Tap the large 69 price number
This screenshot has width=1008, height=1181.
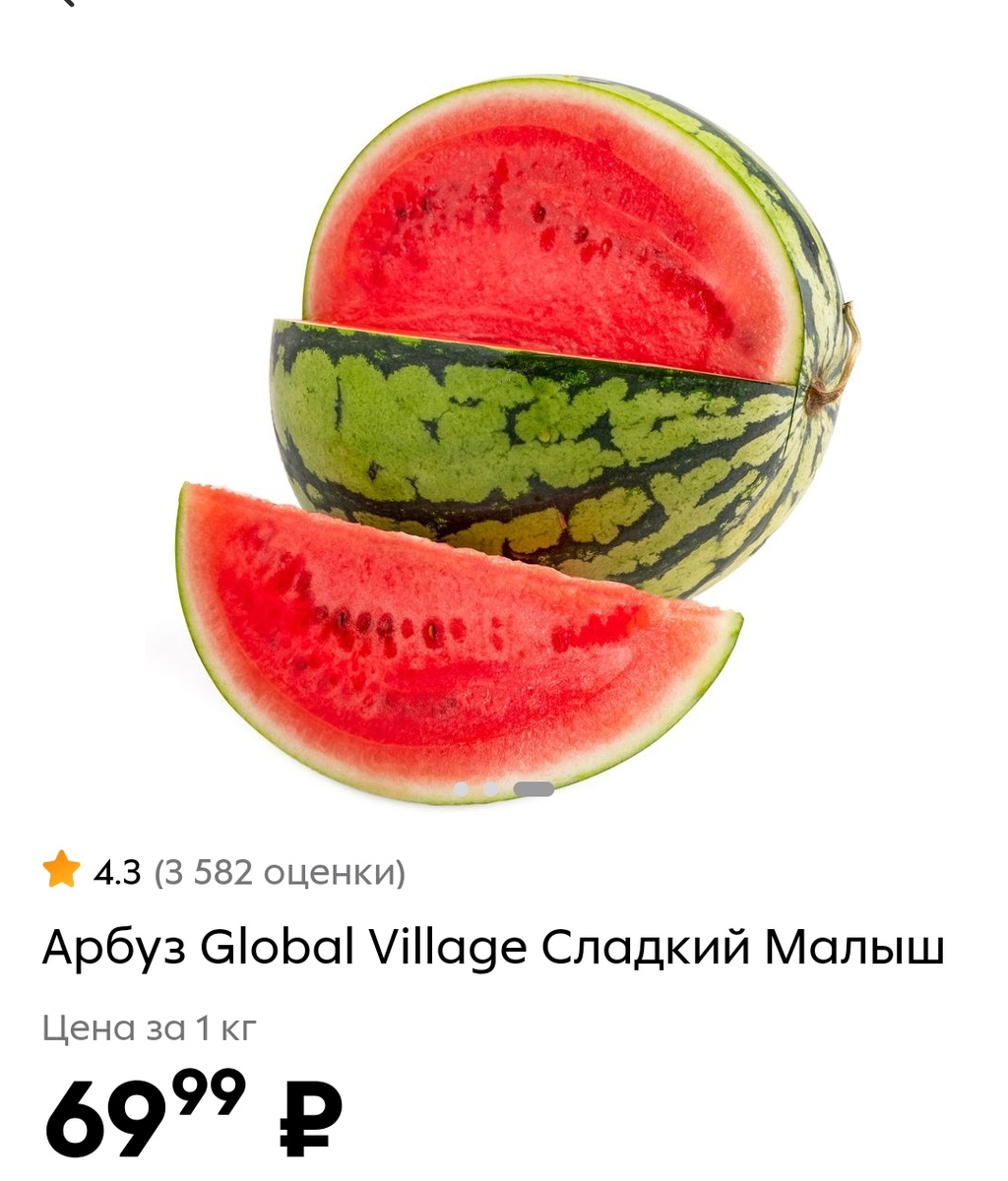[x=101, y=1119]
